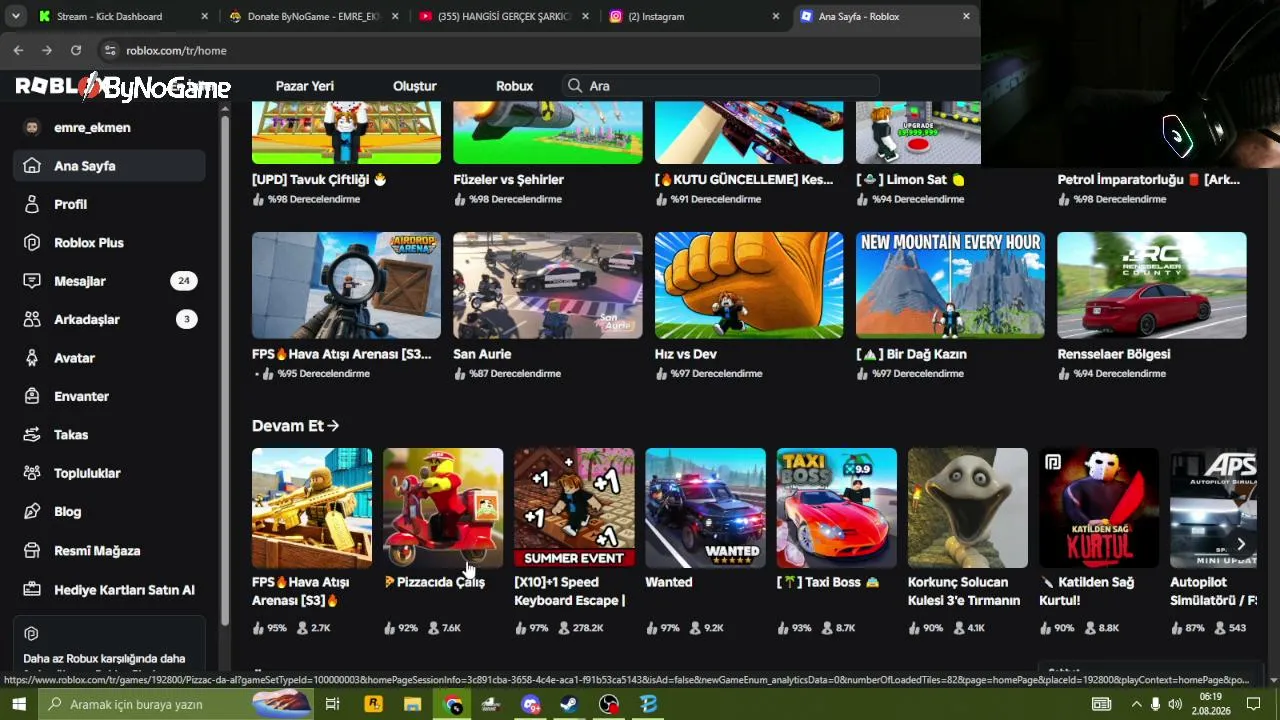1280x720 pixels.
Task: Click the Blog icon in sidebar
Action: (32, 512)
